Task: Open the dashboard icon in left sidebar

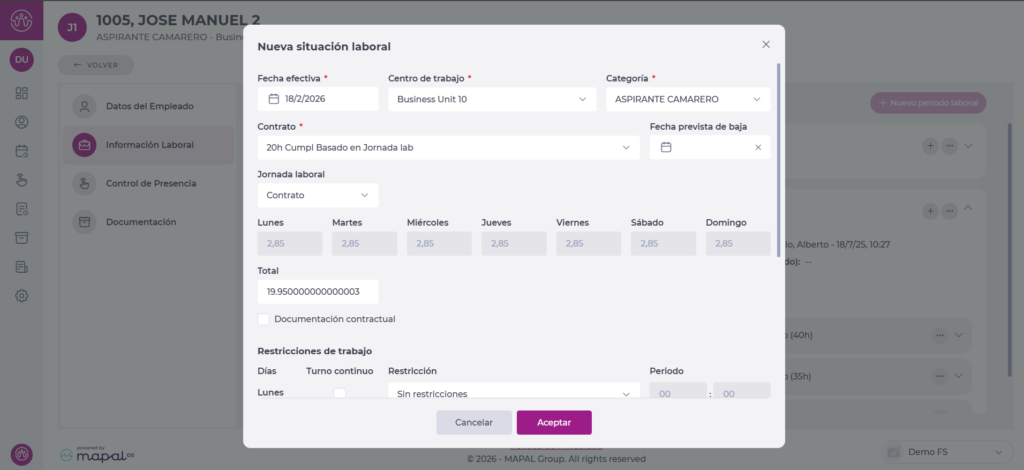Action: 22,94
